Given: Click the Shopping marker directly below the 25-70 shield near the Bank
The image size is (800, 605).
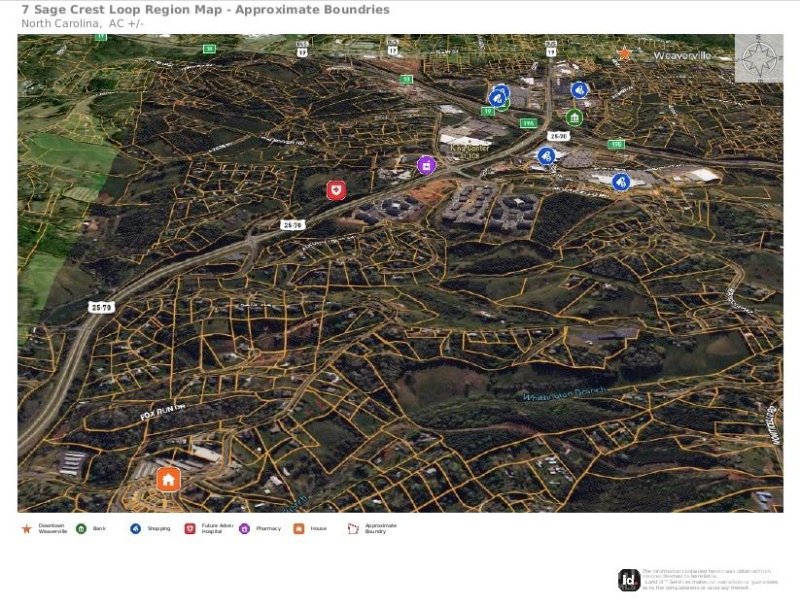Looking at the screenshot, I should 546,156.
